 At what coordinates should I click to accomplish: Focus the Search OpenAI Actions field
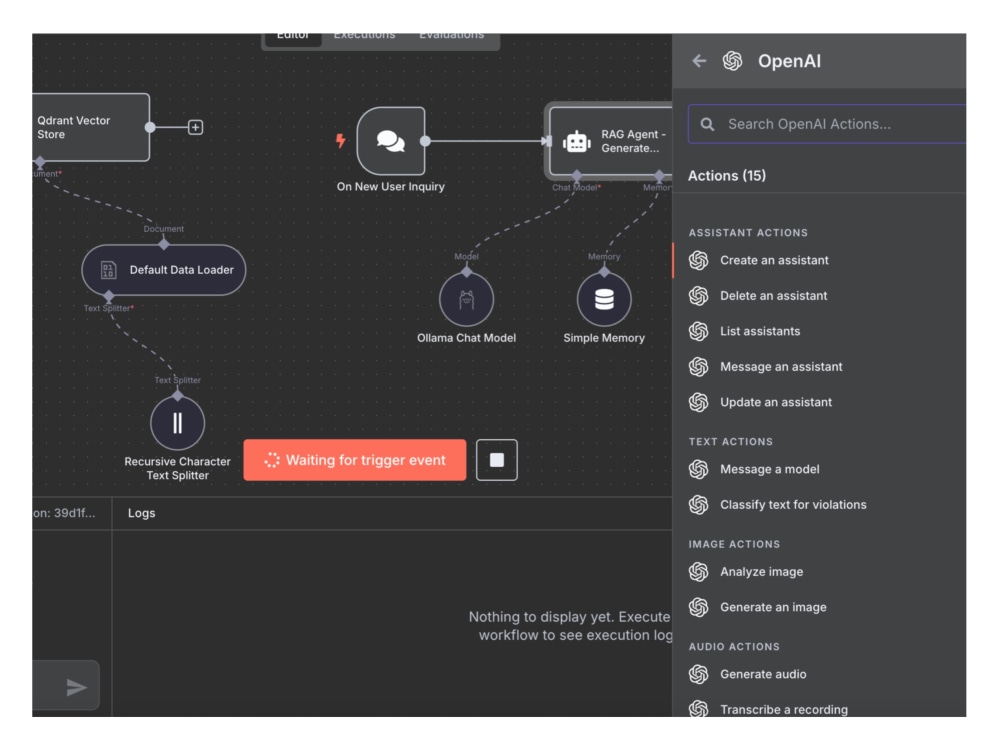tap(827, 124)
